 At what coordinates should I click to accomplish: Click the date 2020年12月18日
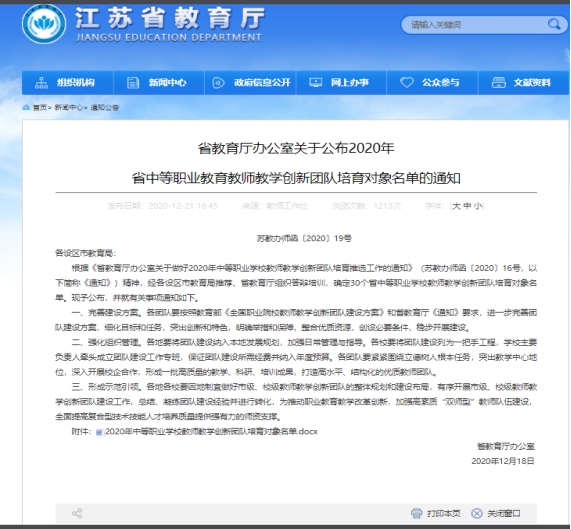point(503,461)
